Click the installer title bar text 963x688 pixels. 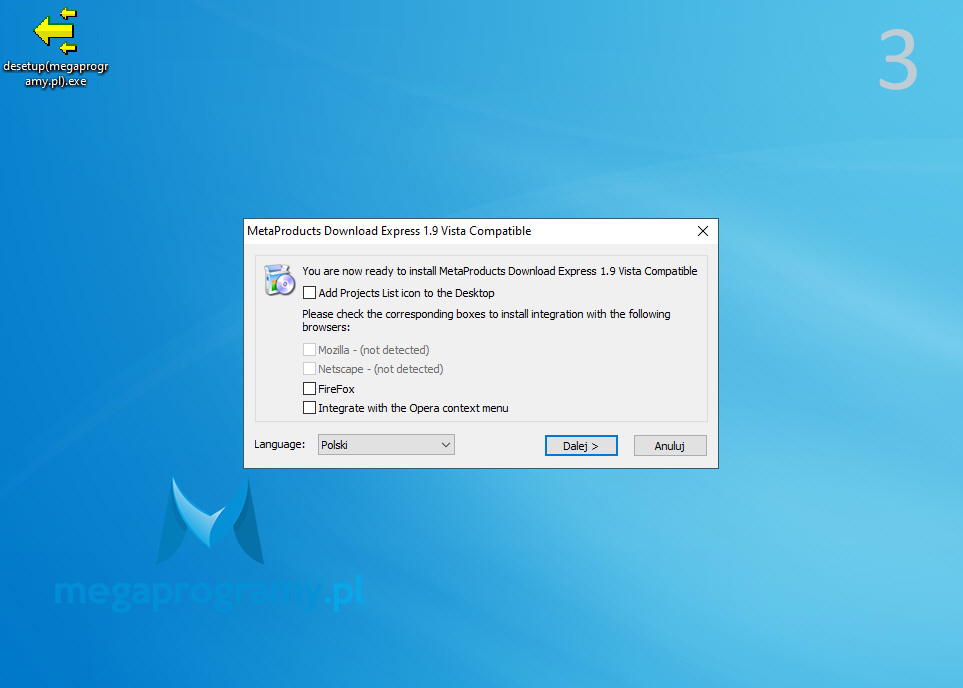tap(389, 231)
